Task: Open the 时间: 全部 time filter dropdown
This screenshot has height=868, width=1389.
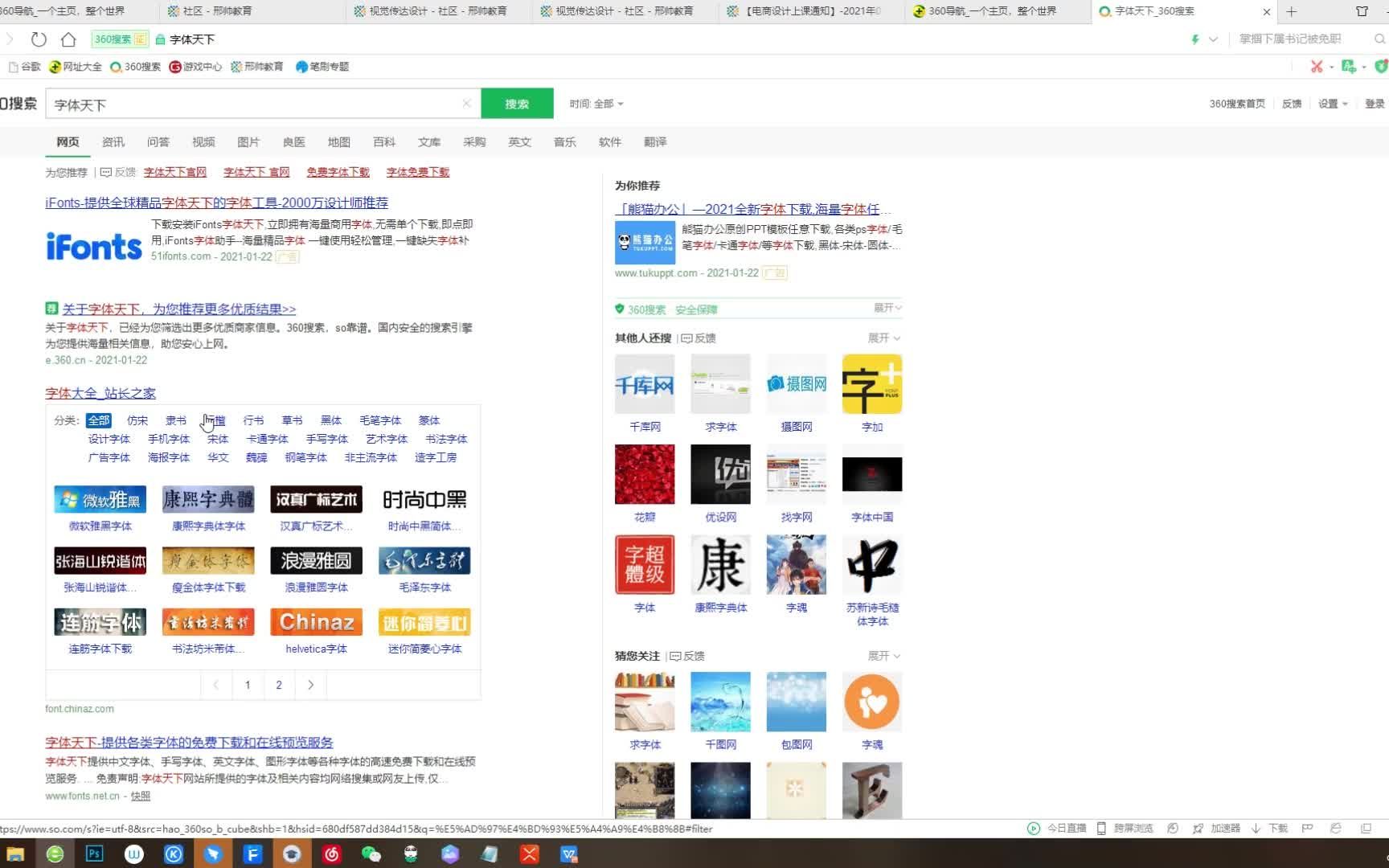Action: (596, 104)
